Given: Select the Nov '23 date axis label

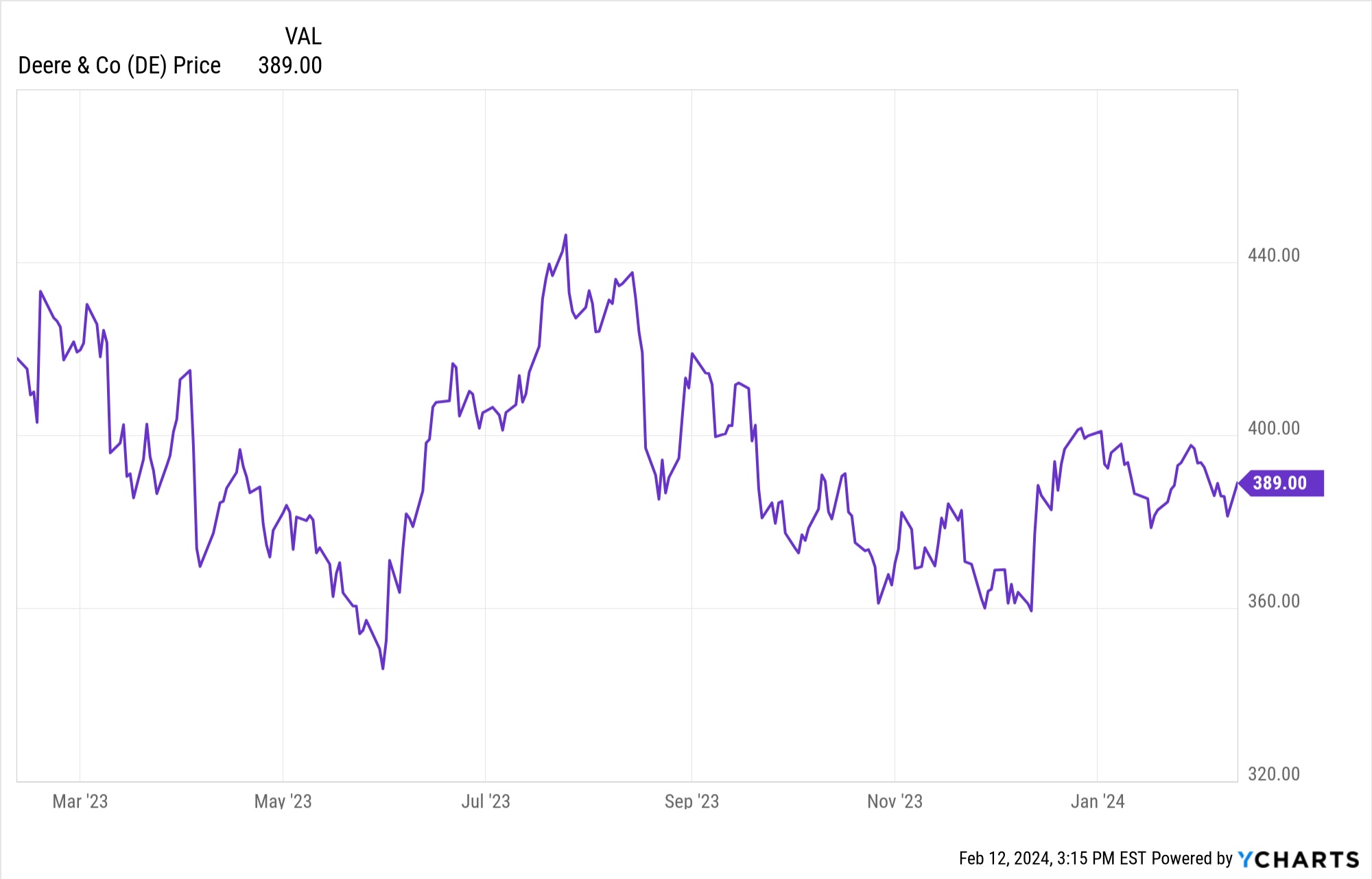Looking at the screenshot, I should 895,801.
